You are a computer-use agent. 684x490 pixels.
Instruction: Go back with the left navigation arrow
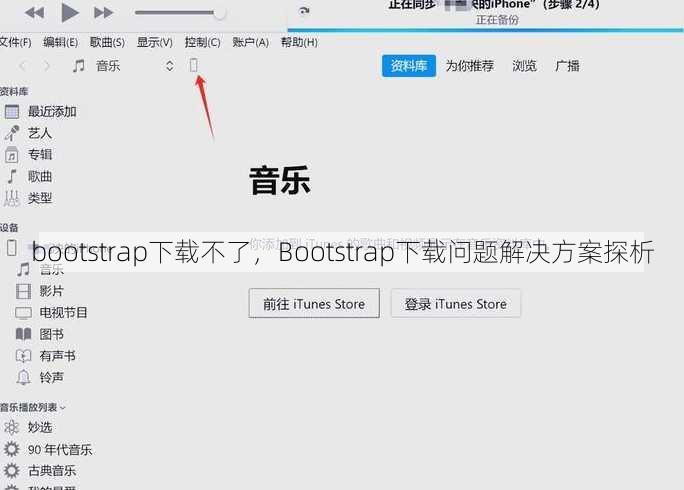[x=23, y=66]
